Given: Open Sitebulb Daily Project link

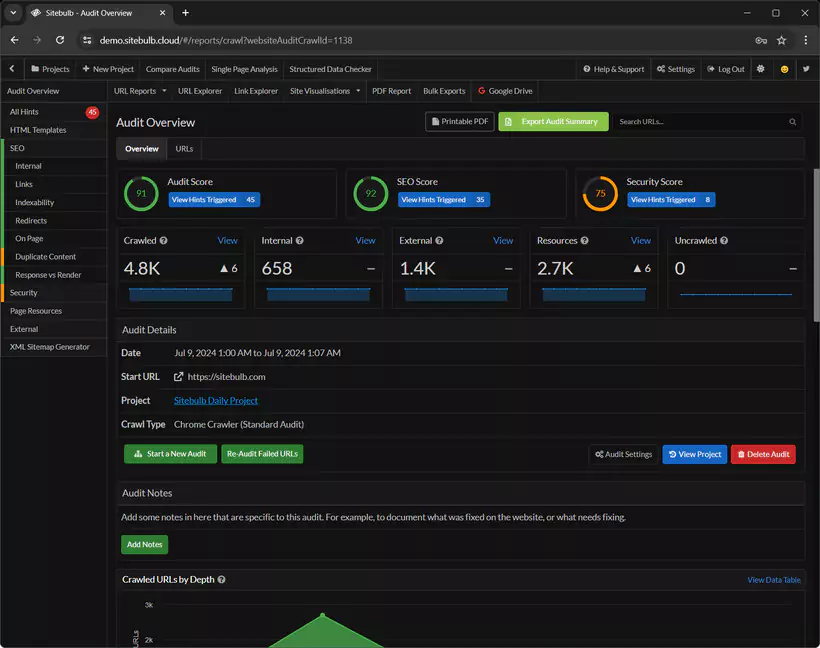Looking at the screenshot, I should coord(215,401).
